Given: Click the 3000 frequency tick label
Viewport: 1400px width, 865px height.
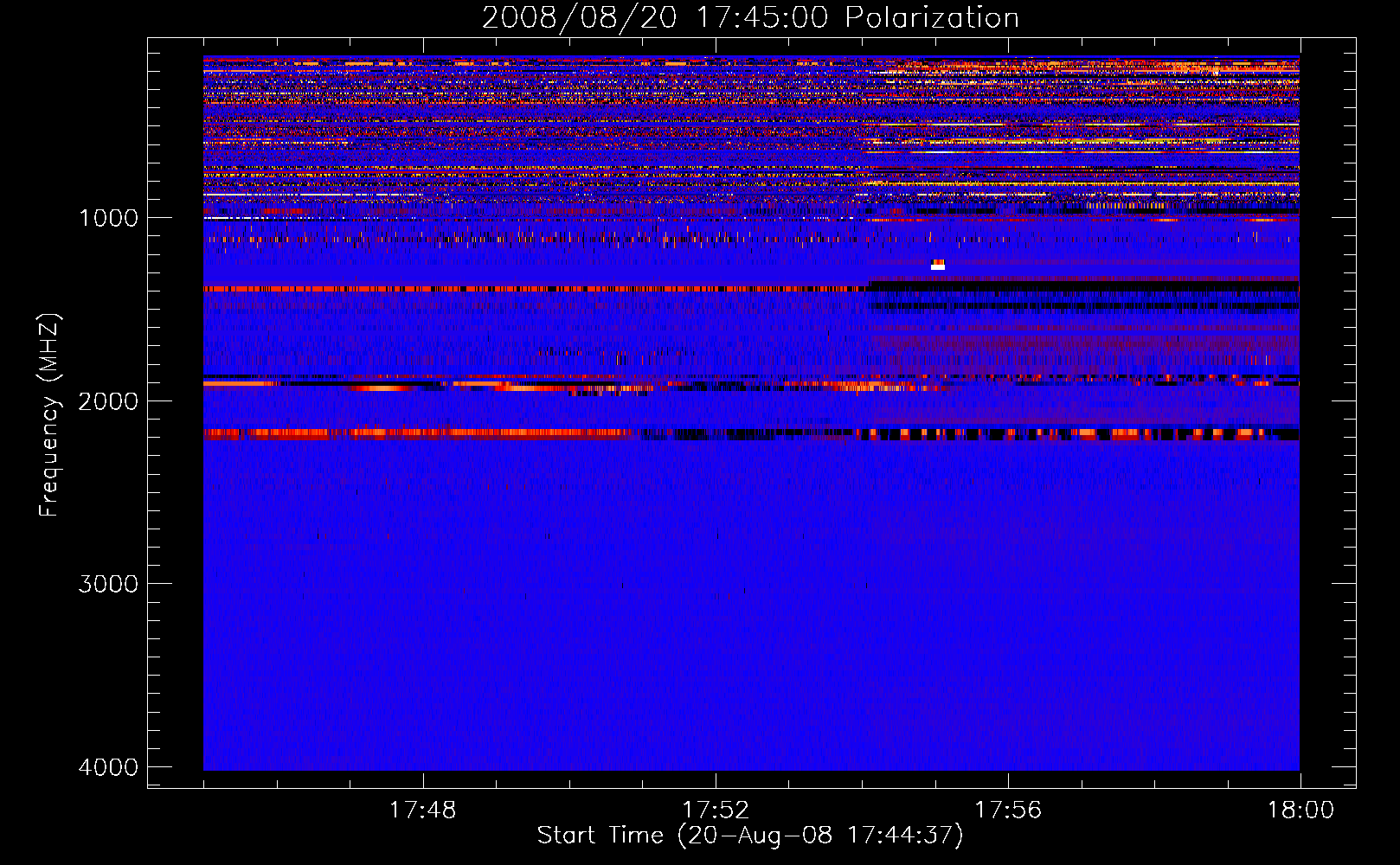Looking at the screenshot, I should click(x=108, y=584).
